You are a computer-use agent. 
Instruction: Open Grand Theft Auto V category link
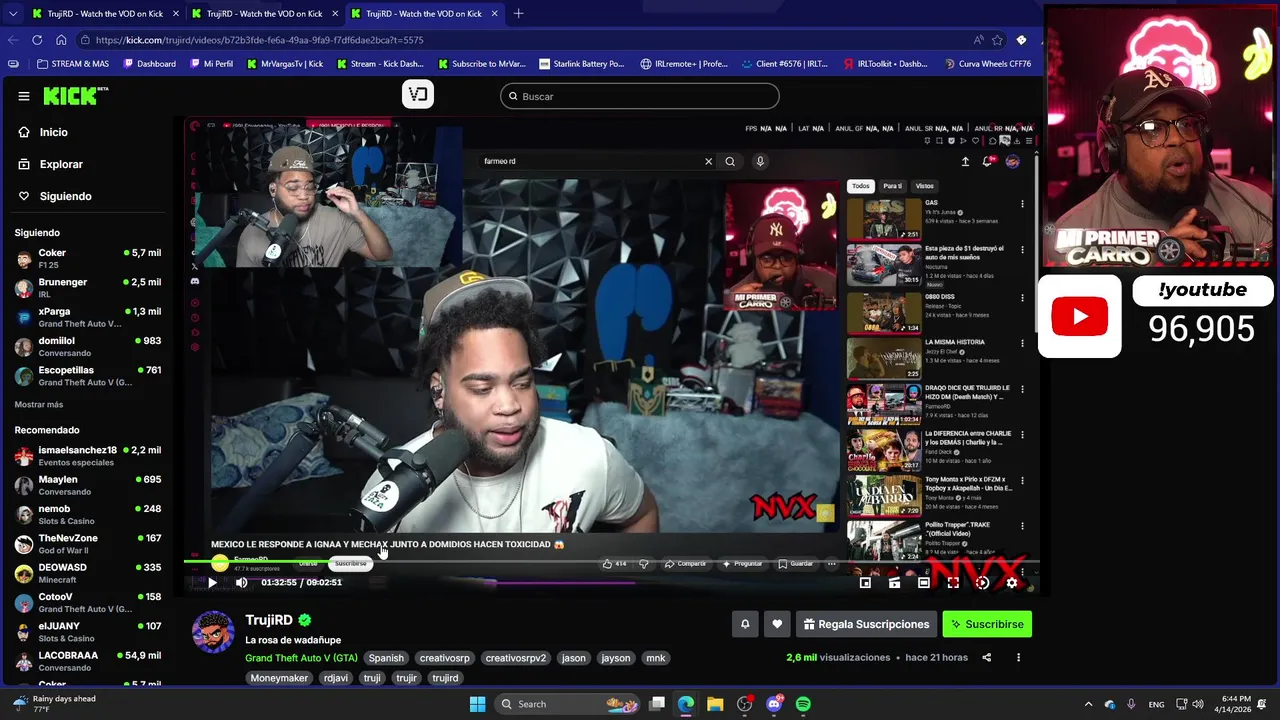(x=301, y=658)
